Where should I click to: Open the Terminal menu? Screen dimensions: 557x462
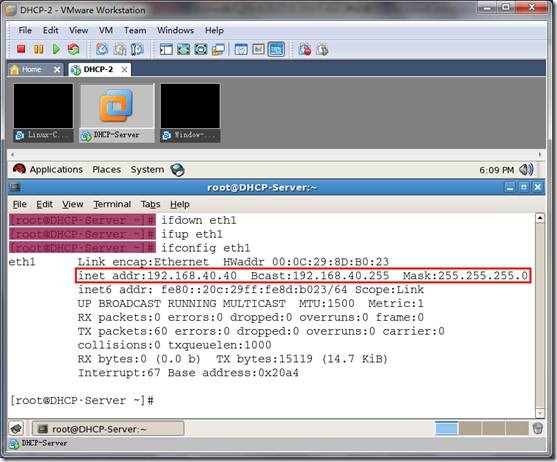112,204
